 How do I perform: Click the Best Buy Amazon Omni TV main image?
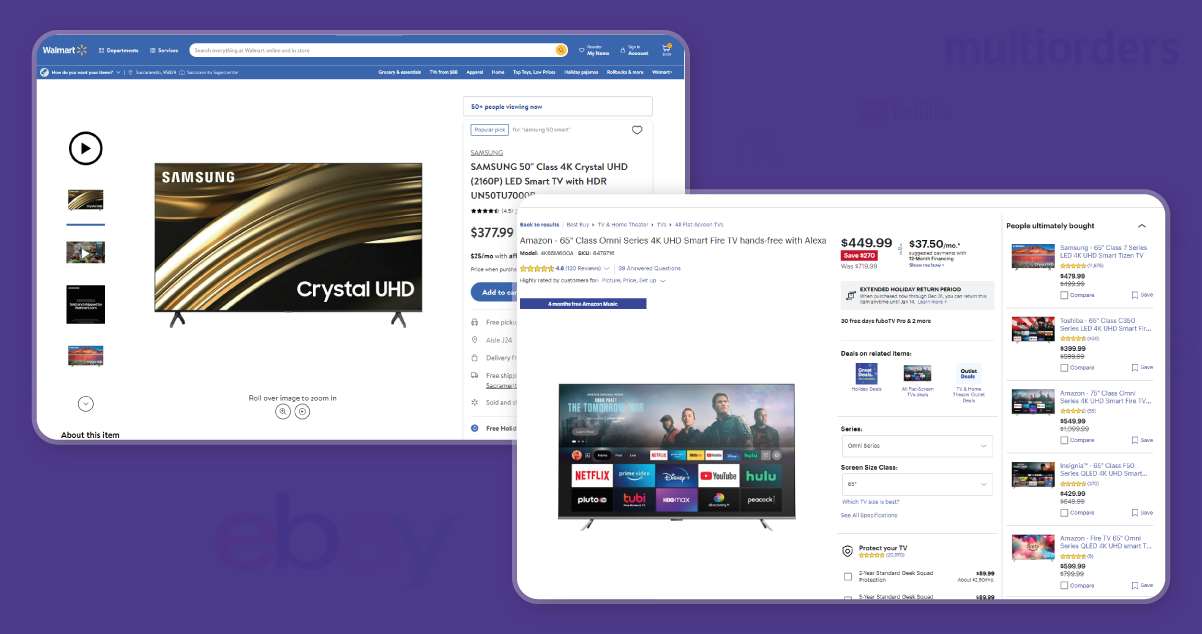[x=676, y=456]
